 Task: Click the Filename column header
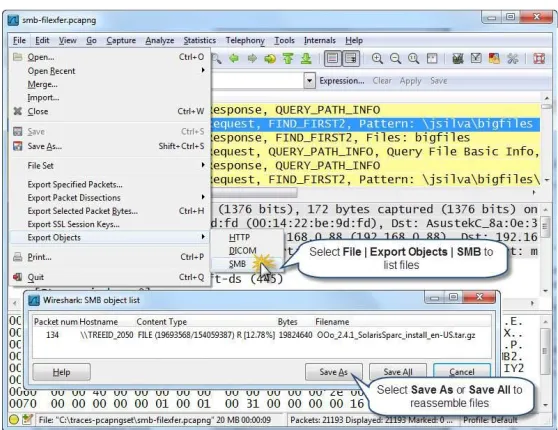pyautogui.click(x=402, y=322)
